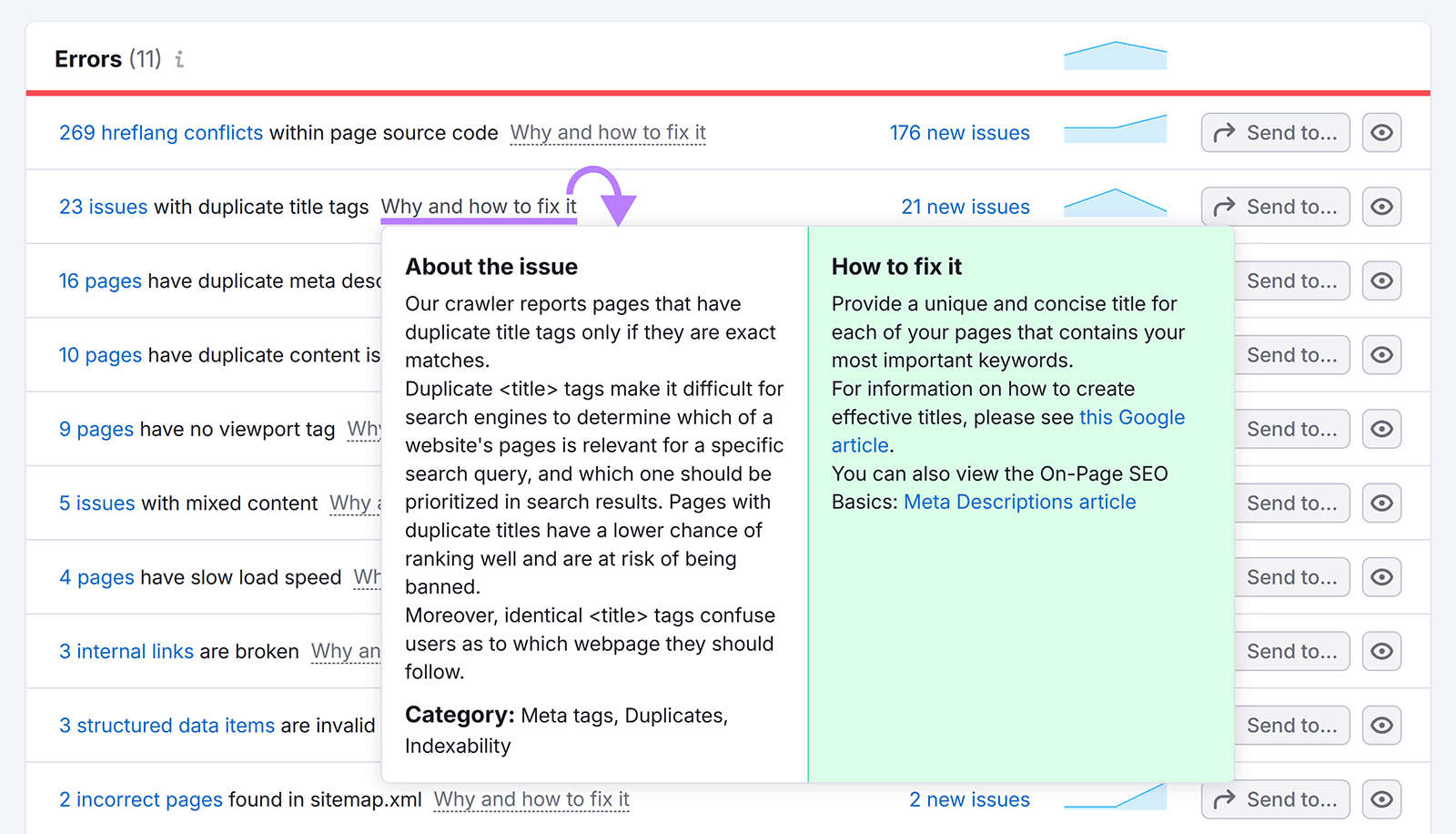Click the eye icon on the slow load speed row
1456x834 pixels.
click(1381, 576)
